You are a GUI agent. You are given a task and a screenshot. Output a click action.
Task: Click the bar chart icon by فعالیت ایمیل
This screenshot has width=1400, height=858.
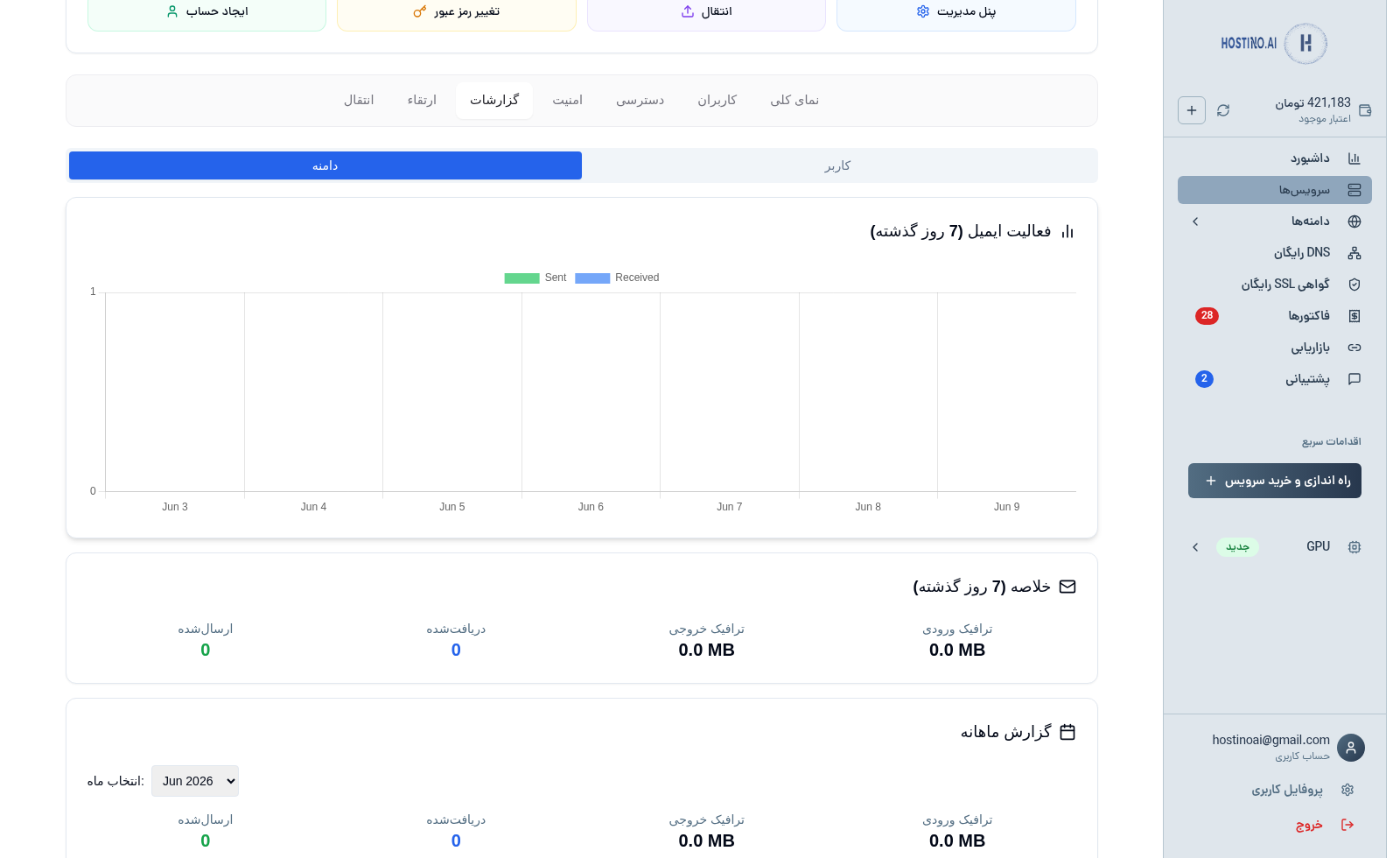[x=1067, y=232]
